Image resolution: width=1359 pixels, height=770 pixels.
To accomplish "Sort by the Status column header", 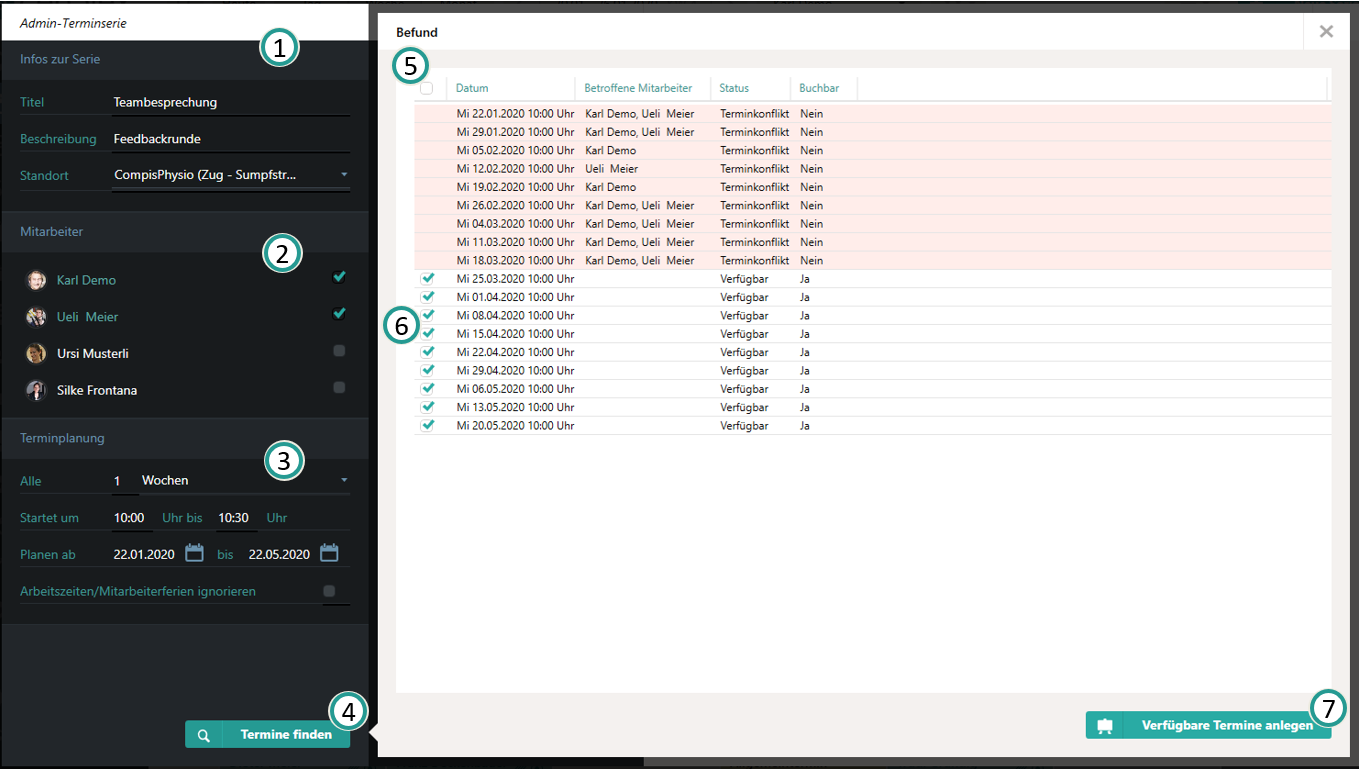I will (734, 88).
